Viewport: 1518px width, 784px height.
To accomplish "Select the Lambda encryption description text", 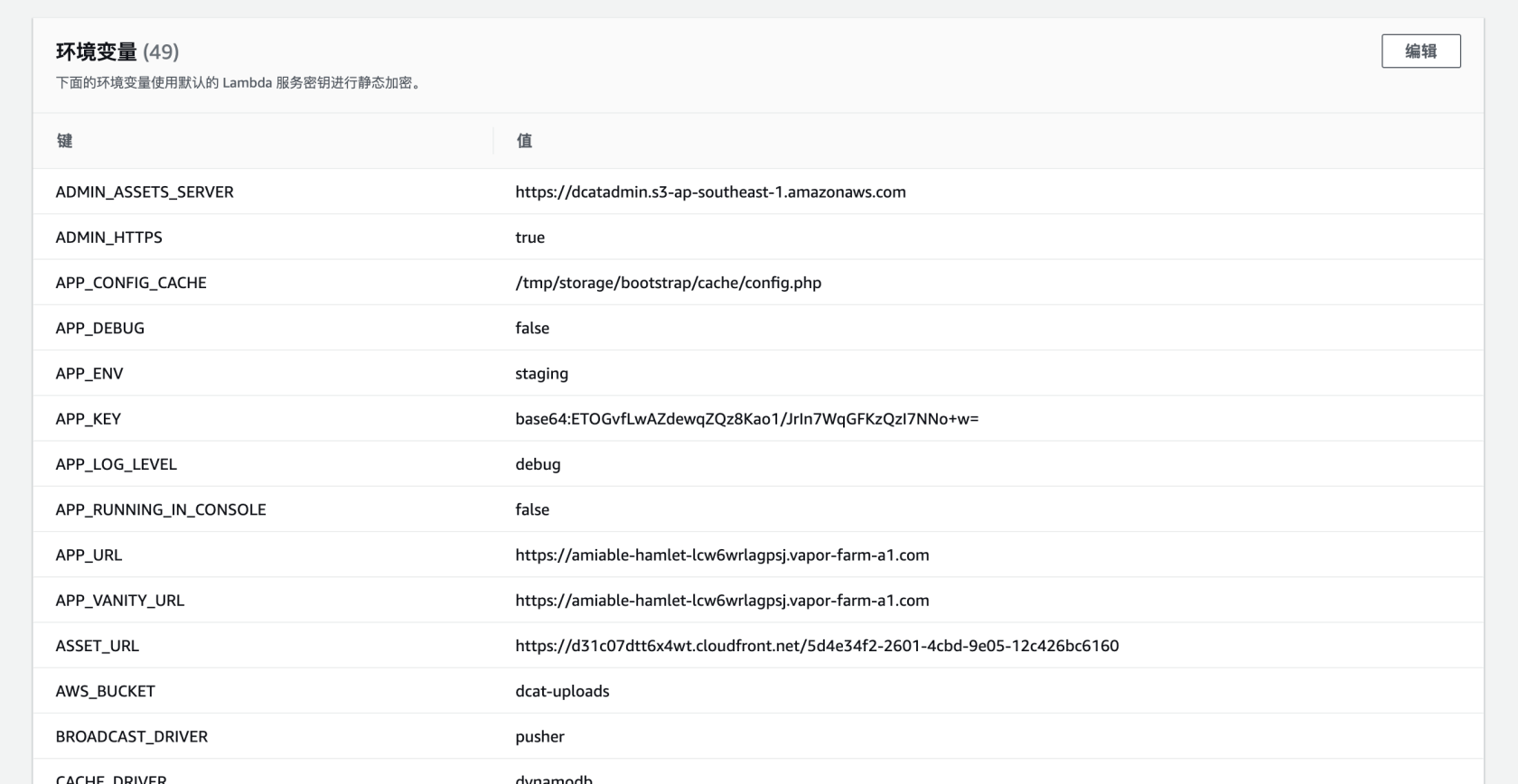I will click(239, 83).
